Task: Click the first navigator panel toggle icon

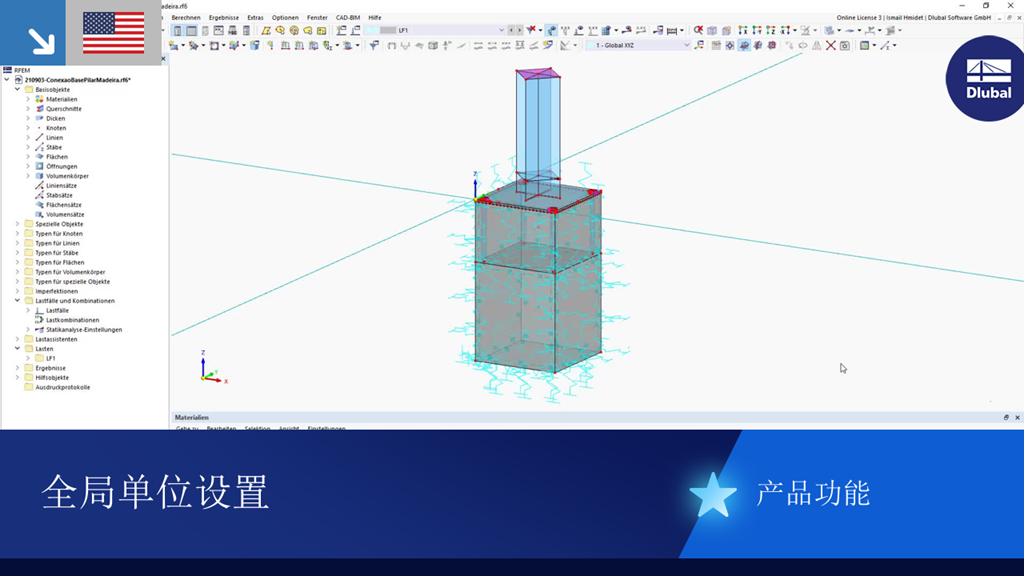Action: click(x=177, y=30)
